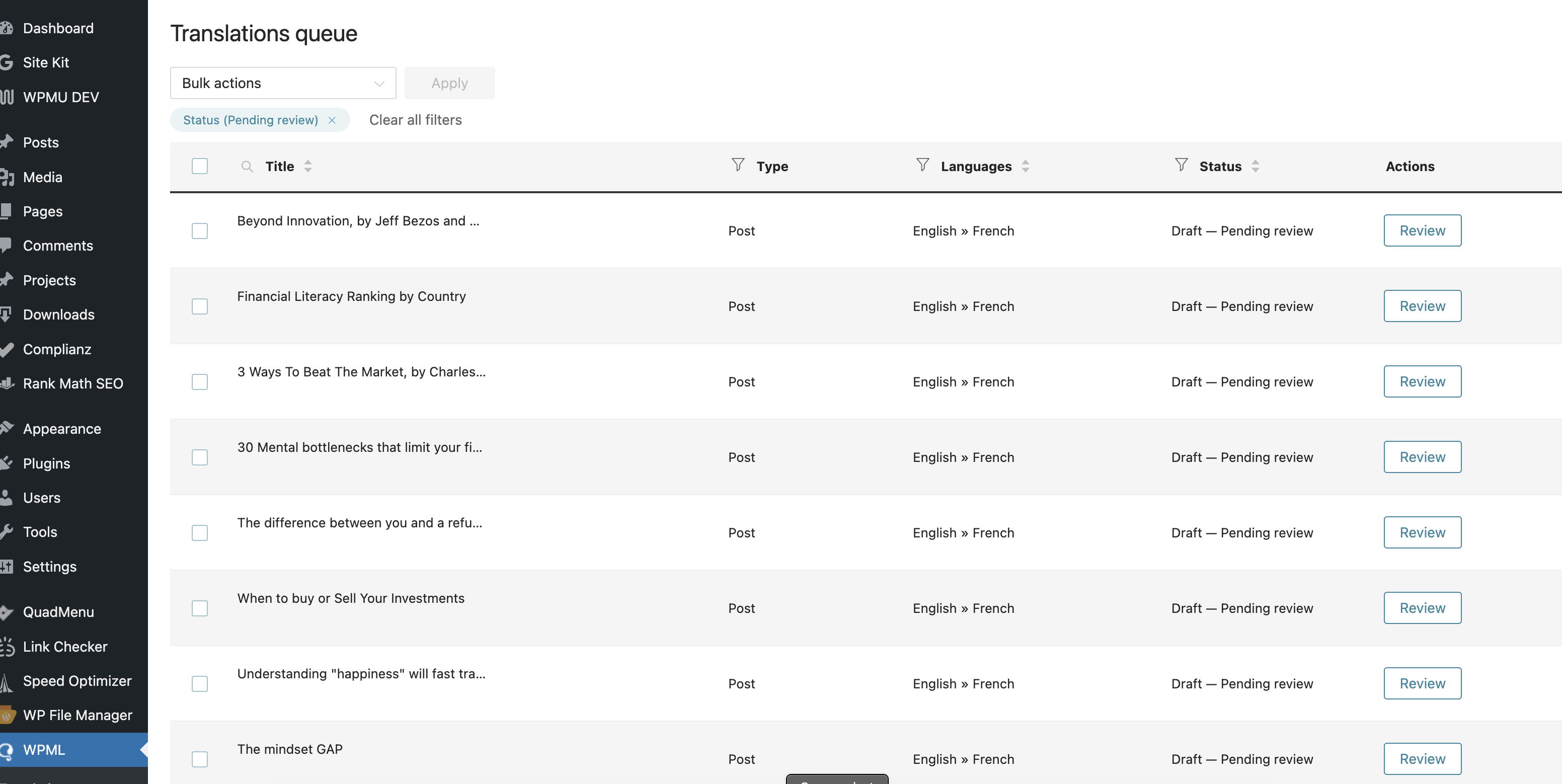Click the Translations queue heading

click(x=264, y=33)
